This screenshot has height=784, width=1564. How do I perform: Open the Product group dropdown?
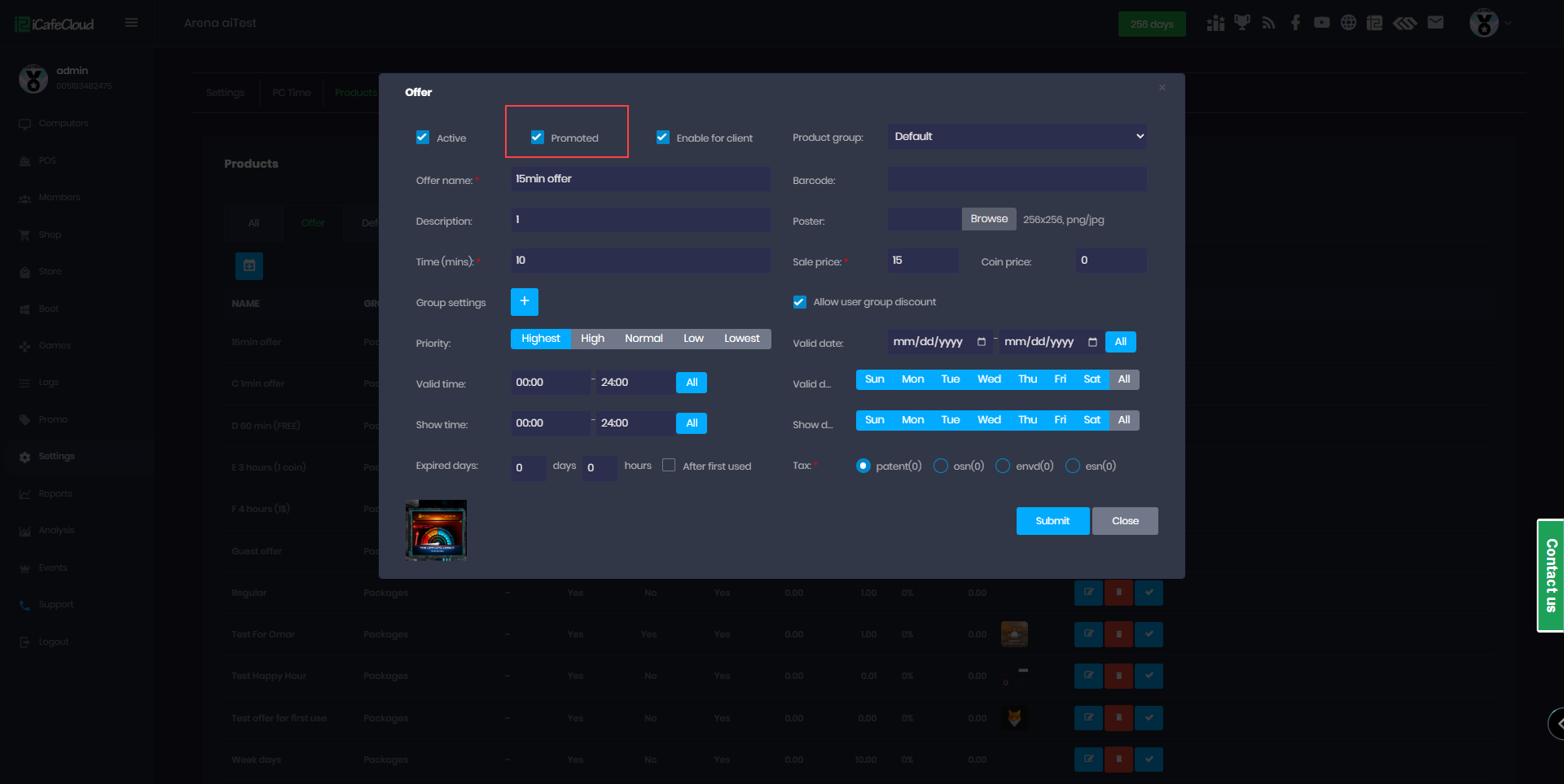1017,137
